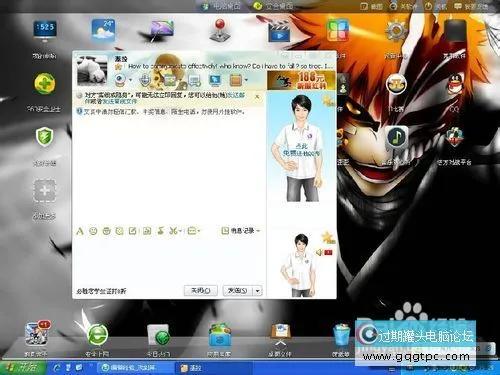Image resolution: width=500 pixels, height=375 pixels.
Task: Open the contact's avatar picture
Action: (92, 70)
